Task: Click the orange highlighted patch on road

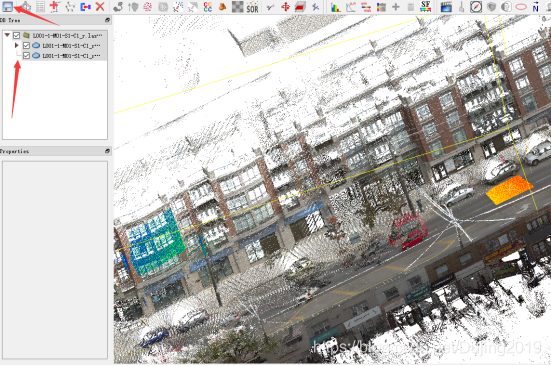Action: (x=509, y=190)
